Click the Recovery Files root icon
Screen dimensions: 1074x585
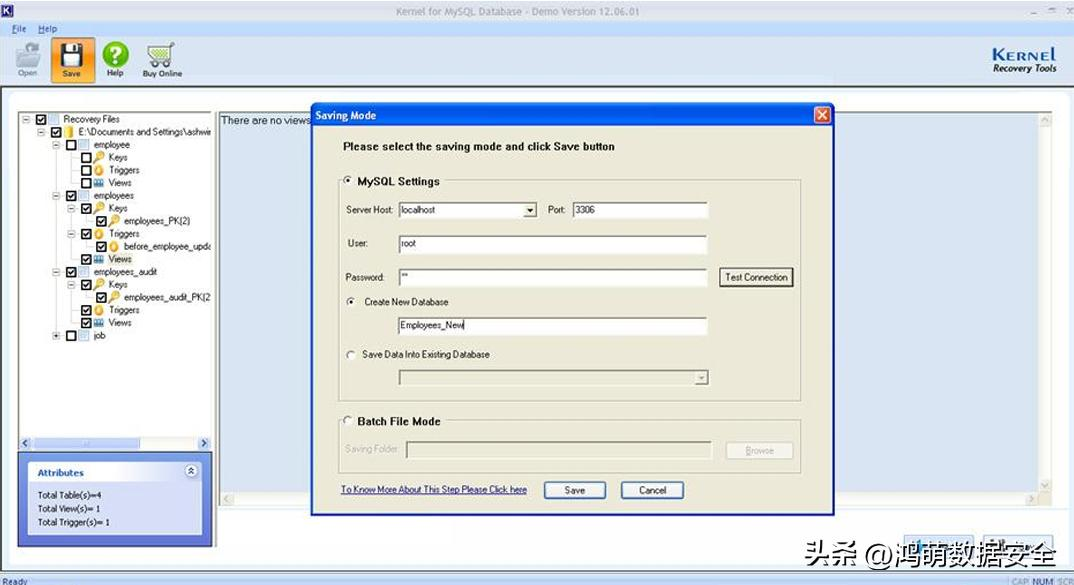click(x=54, y=119)
